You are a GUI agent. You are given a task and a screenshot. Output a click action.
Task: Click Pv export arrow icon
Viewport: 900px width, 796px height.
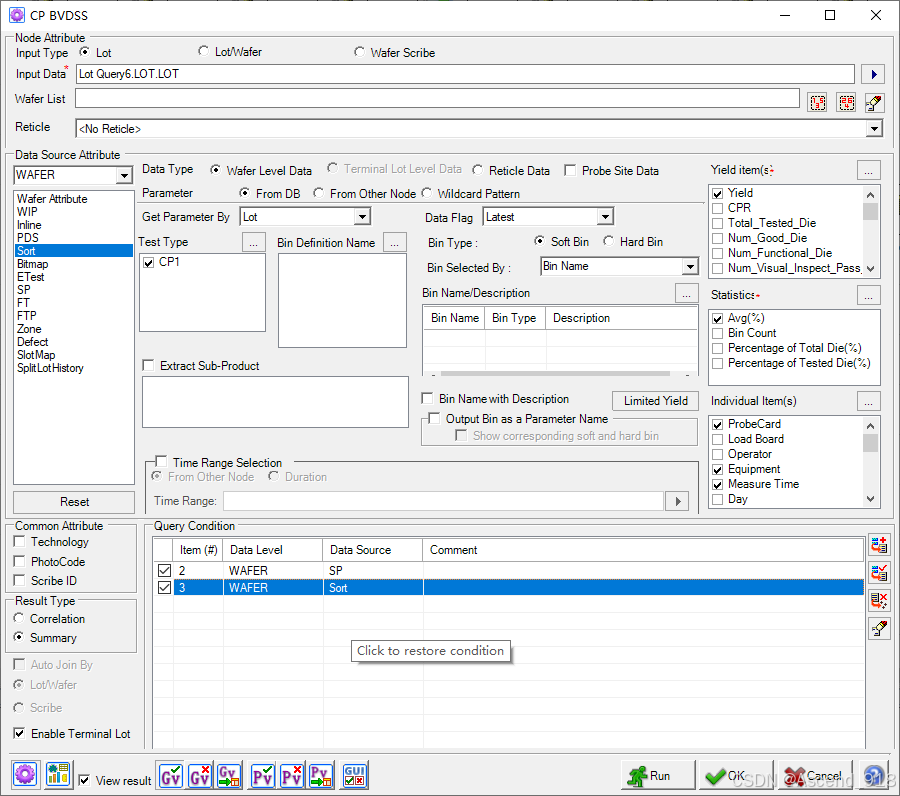pos(320,776)
